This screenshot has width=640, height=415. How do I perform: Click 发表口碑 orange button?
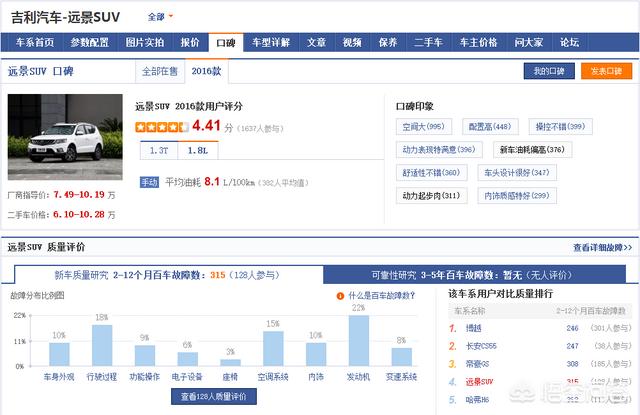(607, 71)
